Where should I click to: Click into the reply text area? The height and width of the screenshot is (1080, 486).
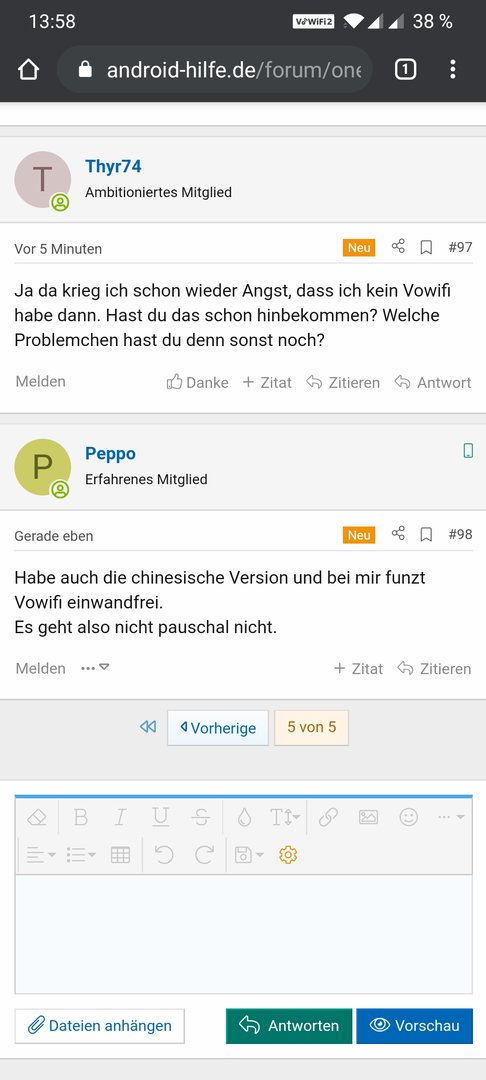tap(243, 933)
